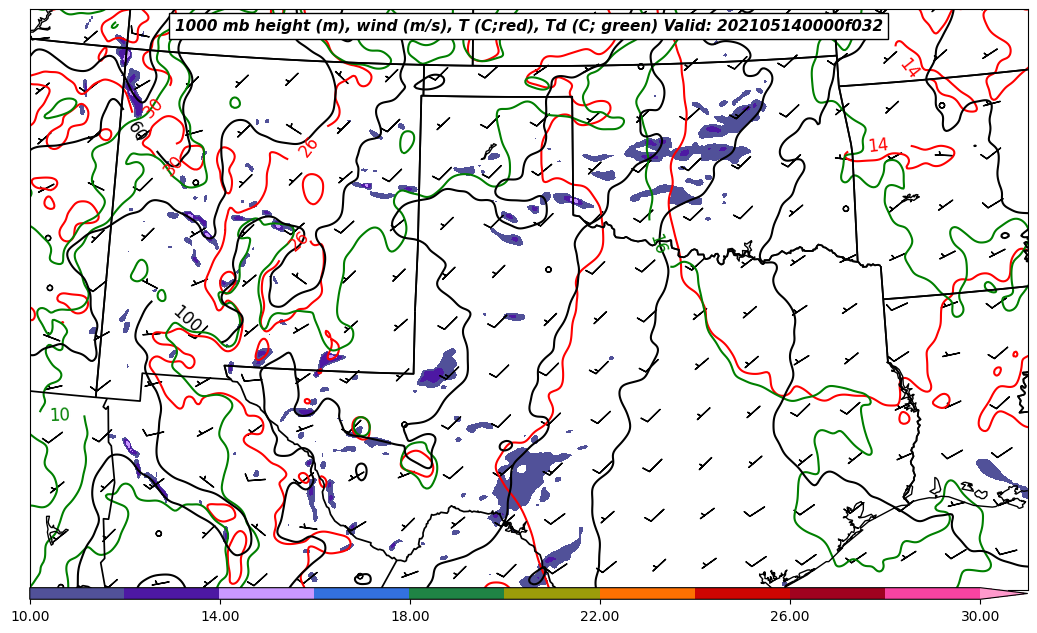Choose the green 18–20 colorbar segment

click(x=456, y=593)
